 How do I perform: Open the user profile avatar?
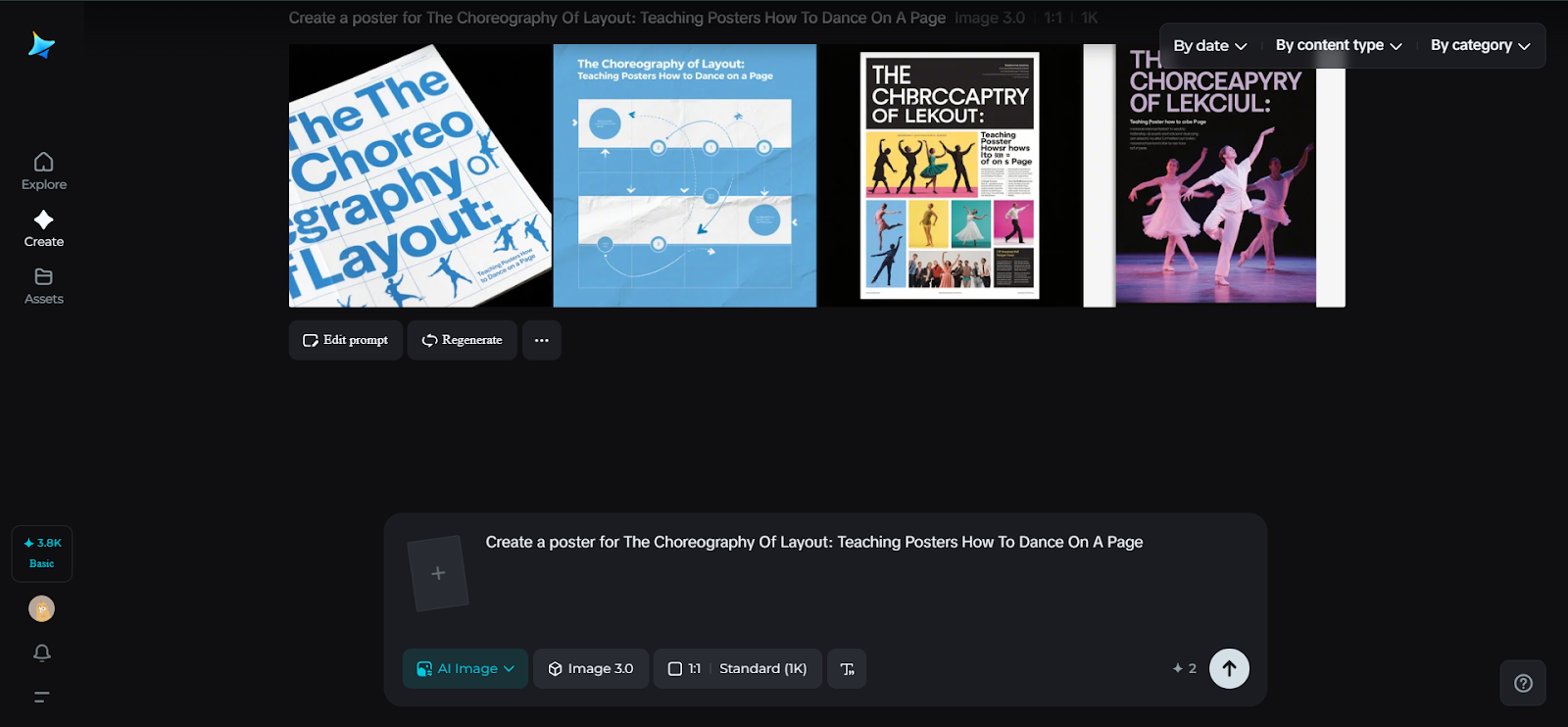click(x=41, y=608)
